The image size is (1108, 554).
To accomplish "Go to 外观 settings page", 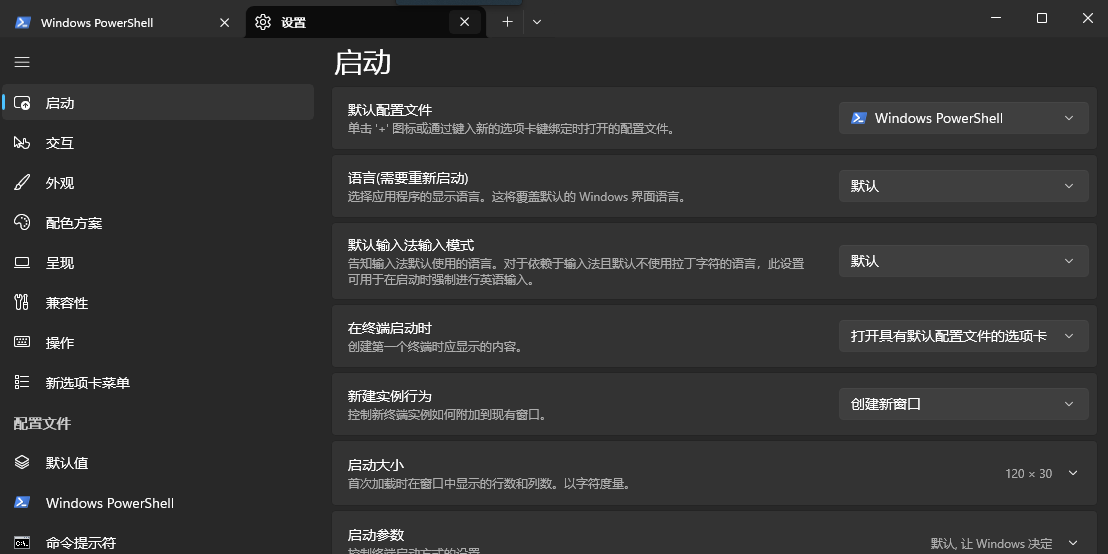I will (x=158, y=183).
